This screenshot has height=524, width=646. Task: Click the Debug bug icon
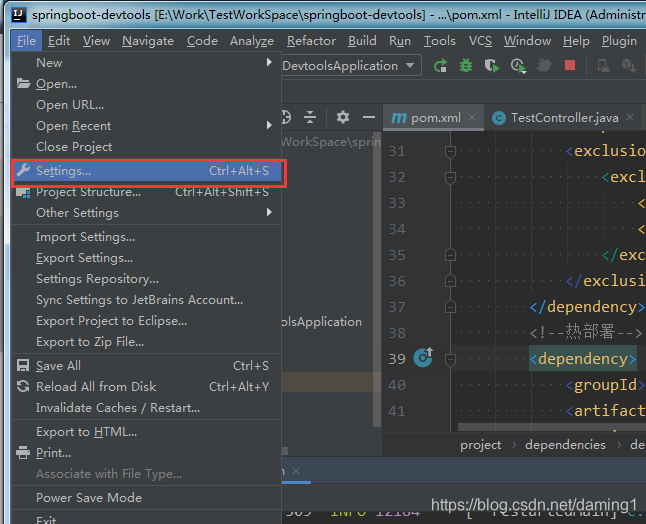(x=466, y=66)
